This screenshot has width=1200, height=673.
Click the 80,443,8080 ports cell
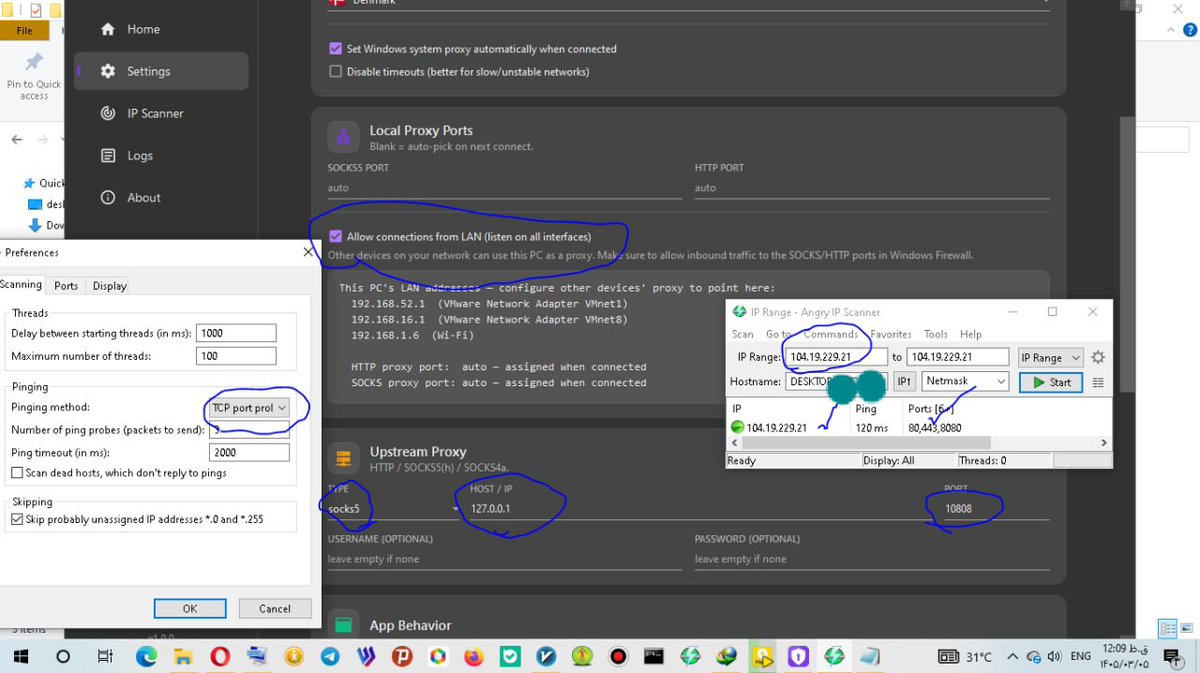(935, 428)
